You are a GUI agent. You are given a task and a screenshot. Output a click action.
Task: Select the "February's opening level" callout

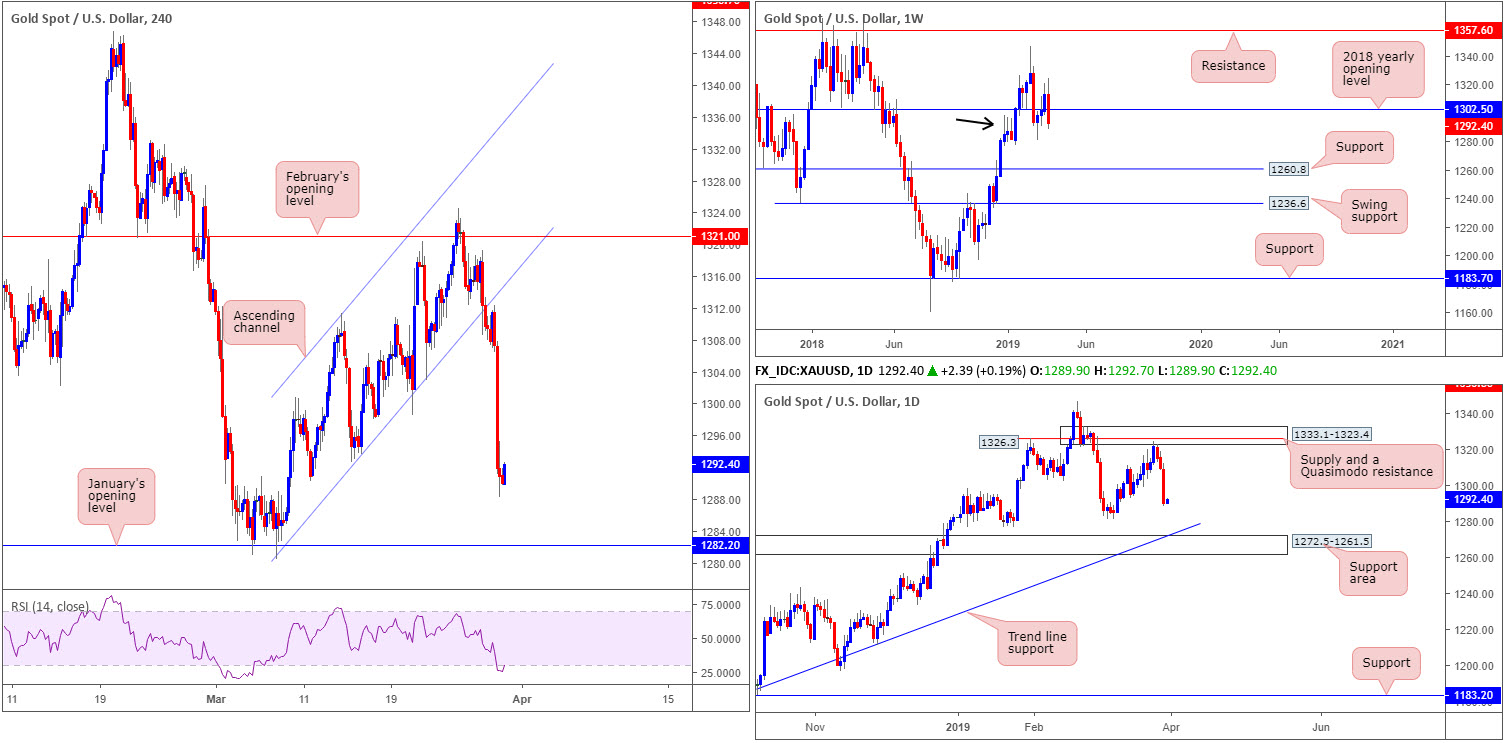pos(318,189)
